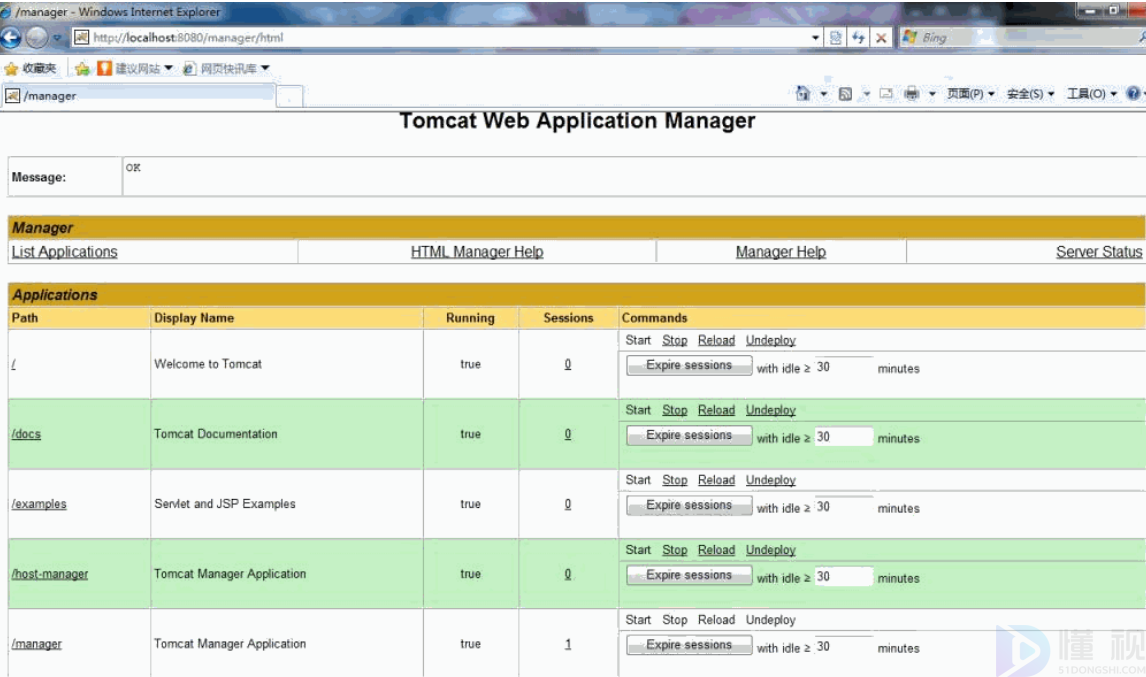
Task: Click sessions count for Welcome to Tomcat
Action: pos(568,364)
